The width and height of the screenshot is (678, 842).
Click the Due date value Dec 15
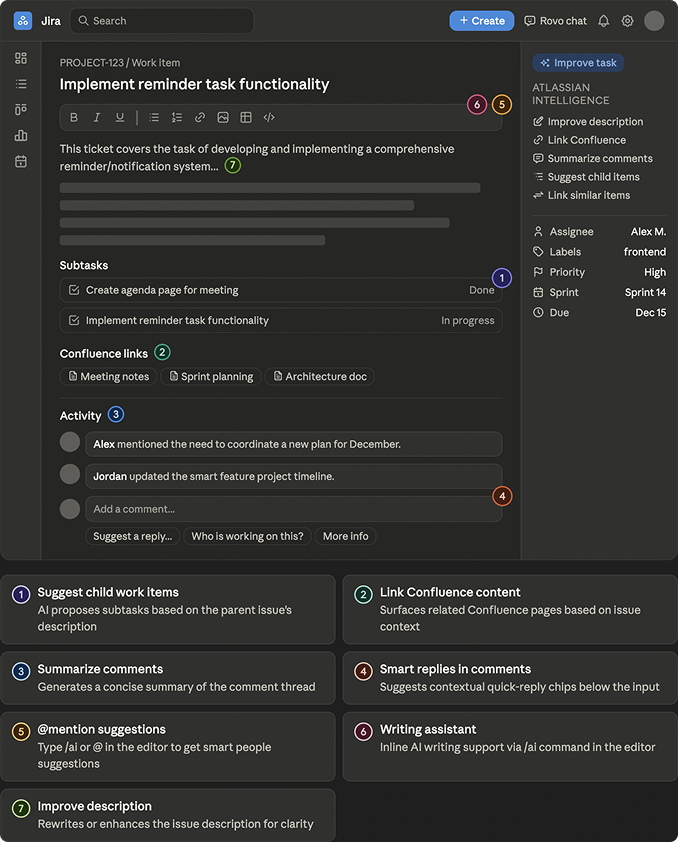point(651,313)
